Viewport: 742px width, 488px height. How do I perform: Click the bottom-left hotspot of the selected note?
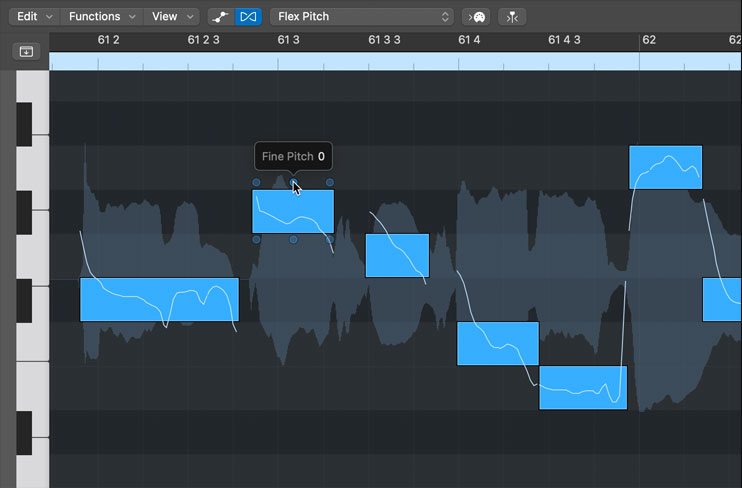coord(257,240)
